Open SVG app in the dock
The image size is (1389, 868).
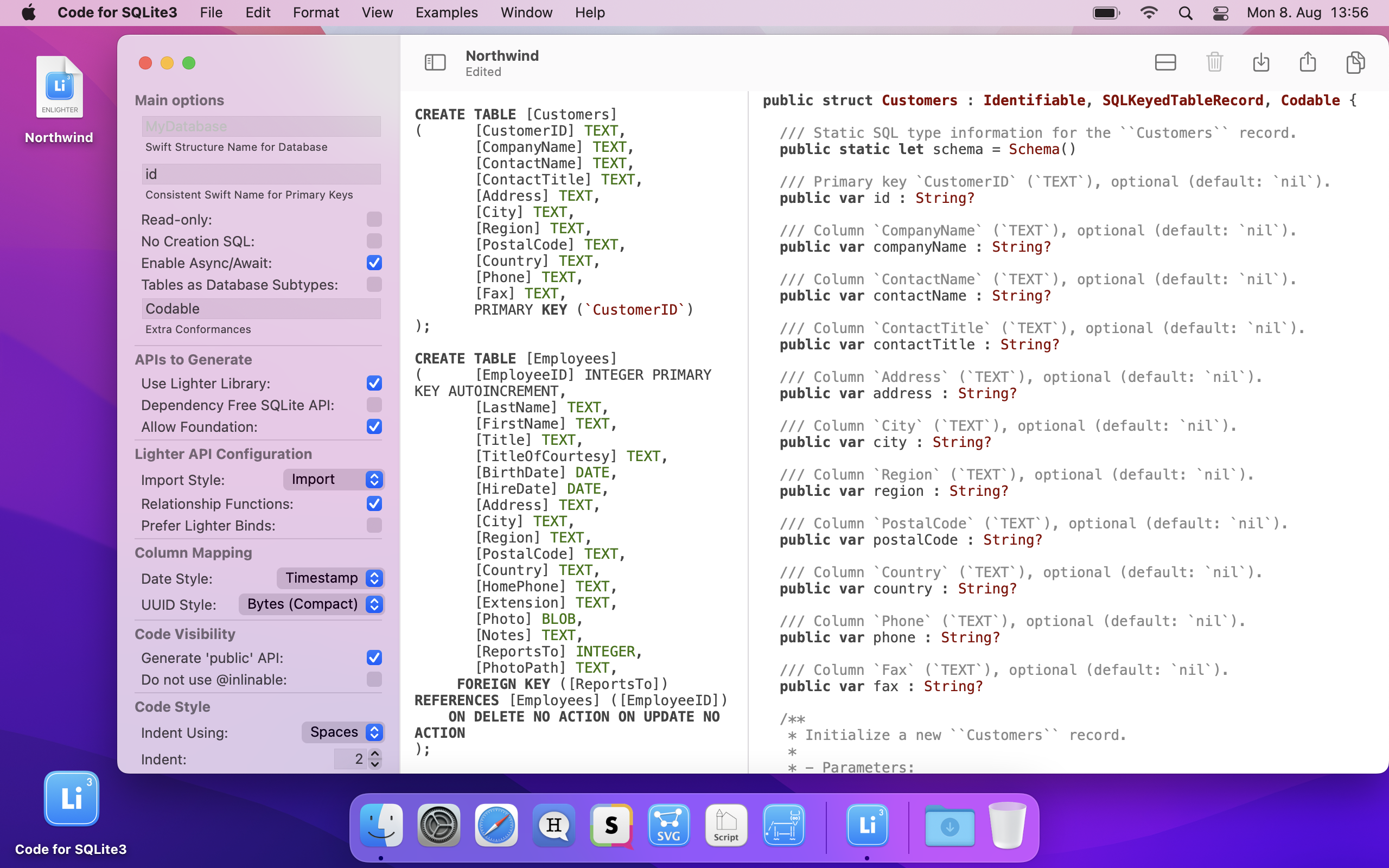click(668, 826)
